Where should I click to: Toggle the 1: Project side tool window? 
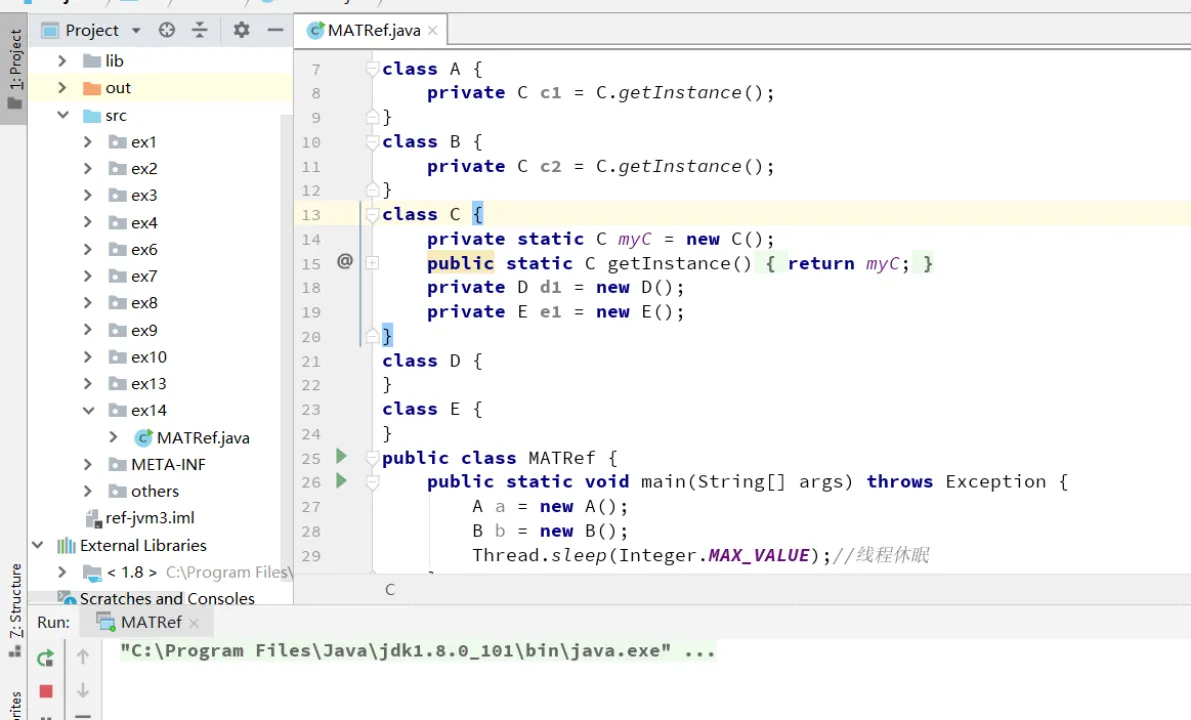coord(14,69)
